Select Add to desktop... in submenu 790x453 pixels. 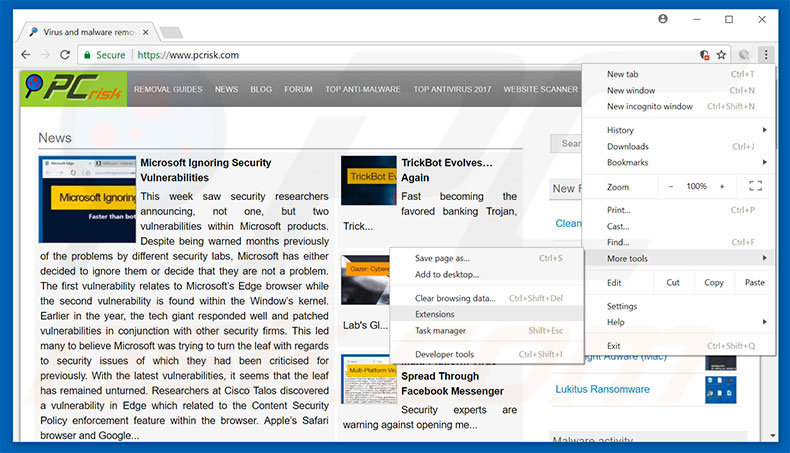point(487,275)
